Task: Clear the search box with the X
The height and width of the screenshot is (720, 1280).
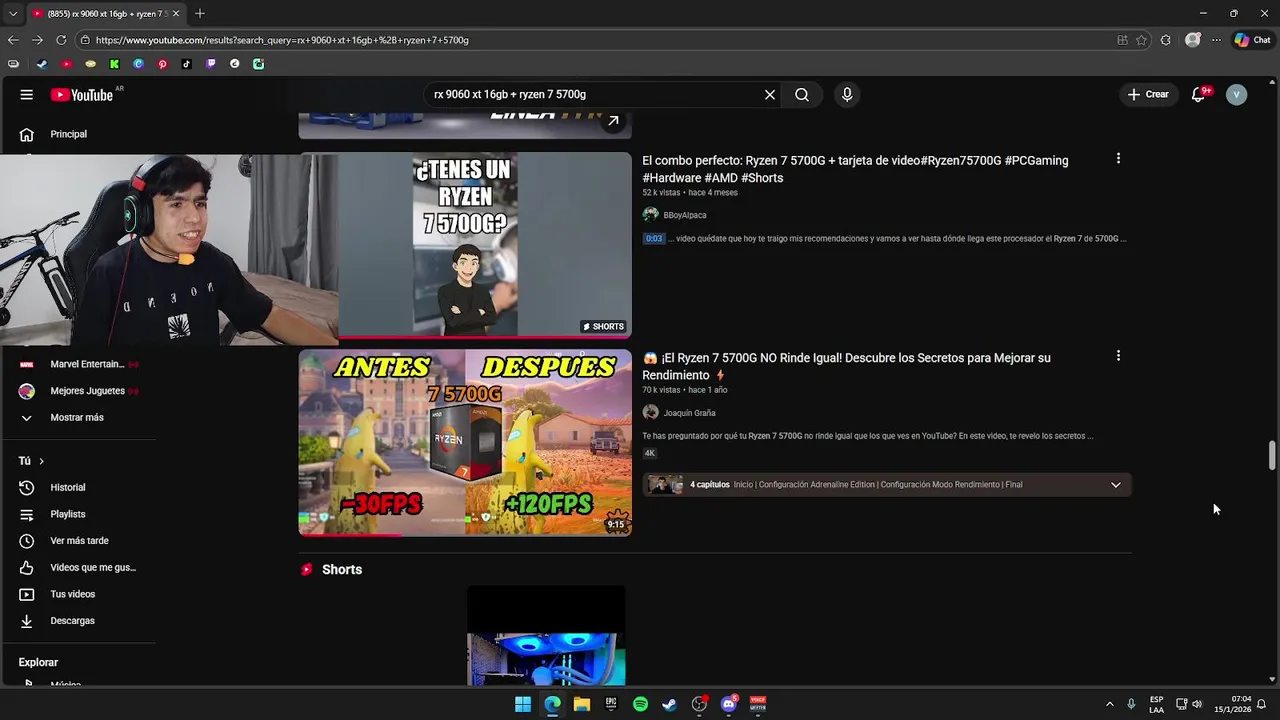Action: coord(770,94)
